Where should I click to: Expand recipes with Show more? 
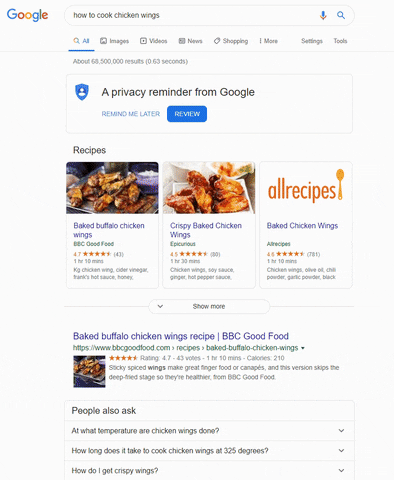click(x=209, y=306)
